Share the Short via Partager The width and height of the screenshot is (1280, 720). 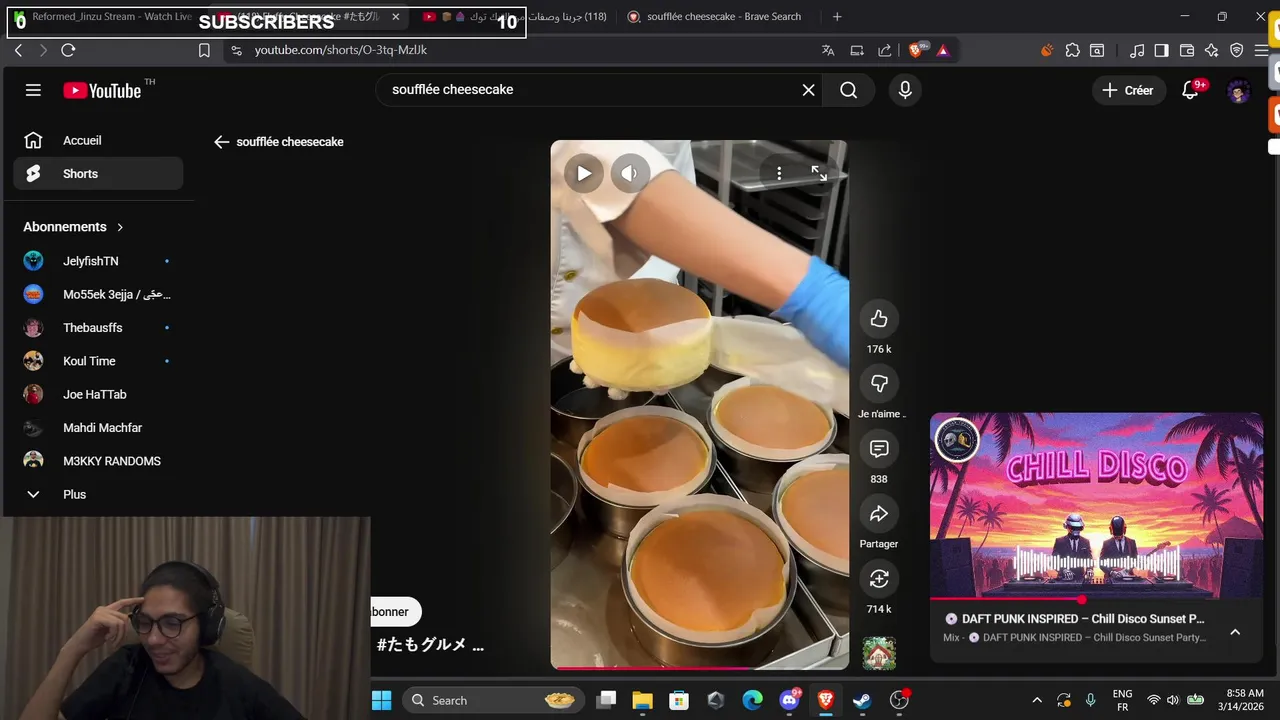click(x=879, y=514)
